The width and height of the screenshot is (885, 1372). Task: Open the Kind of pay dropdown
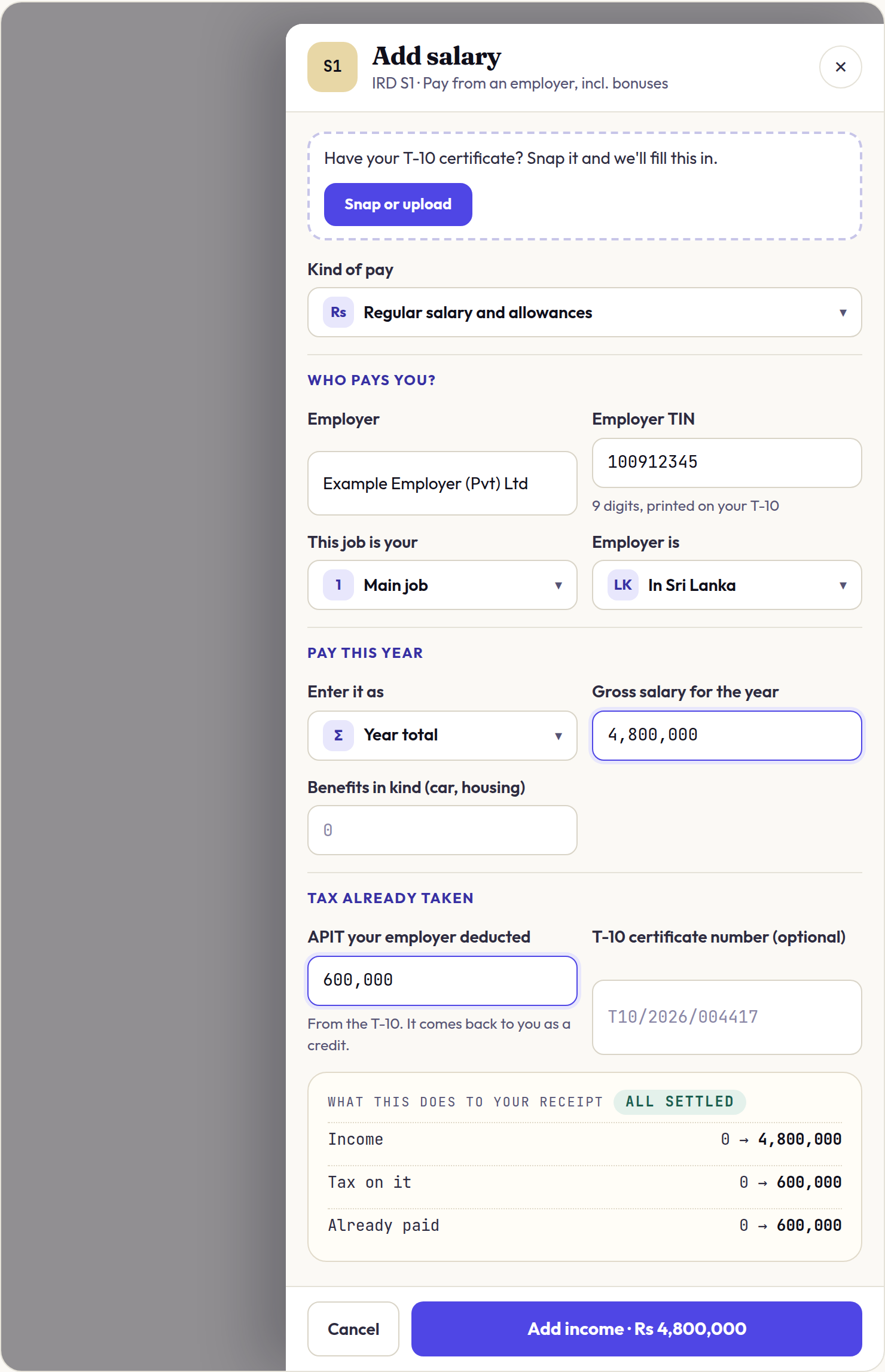(x=585, y=312)
